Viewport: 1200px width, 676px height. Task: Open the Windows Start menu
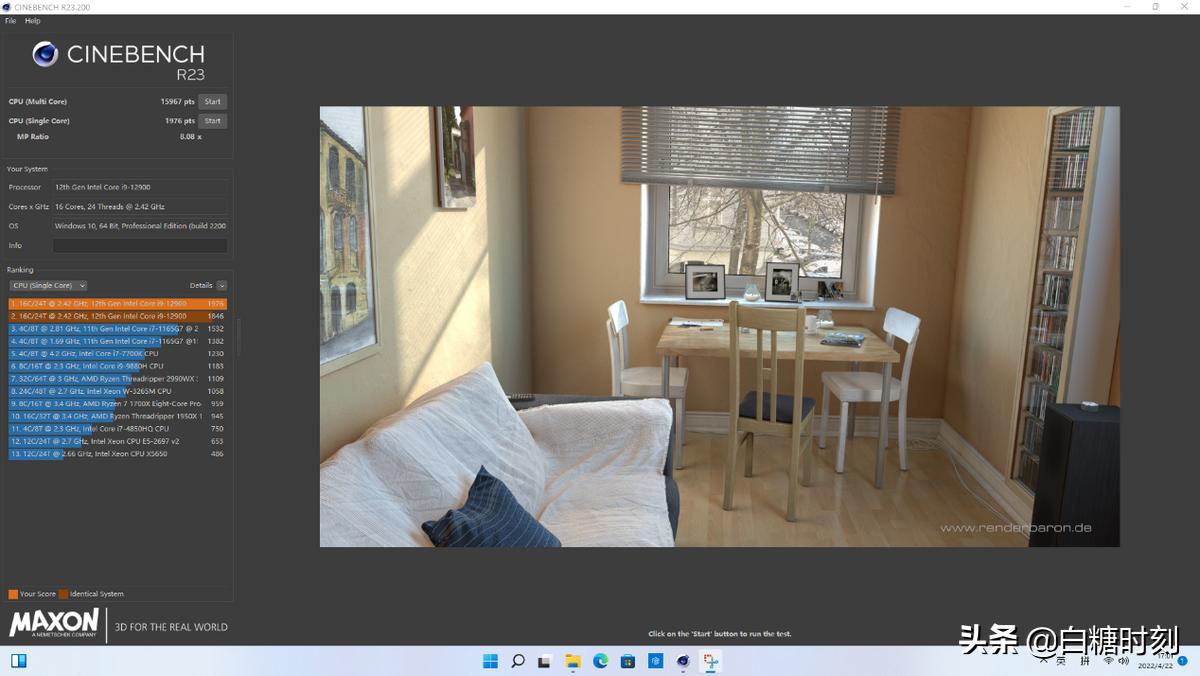click(x=490, y=661)
